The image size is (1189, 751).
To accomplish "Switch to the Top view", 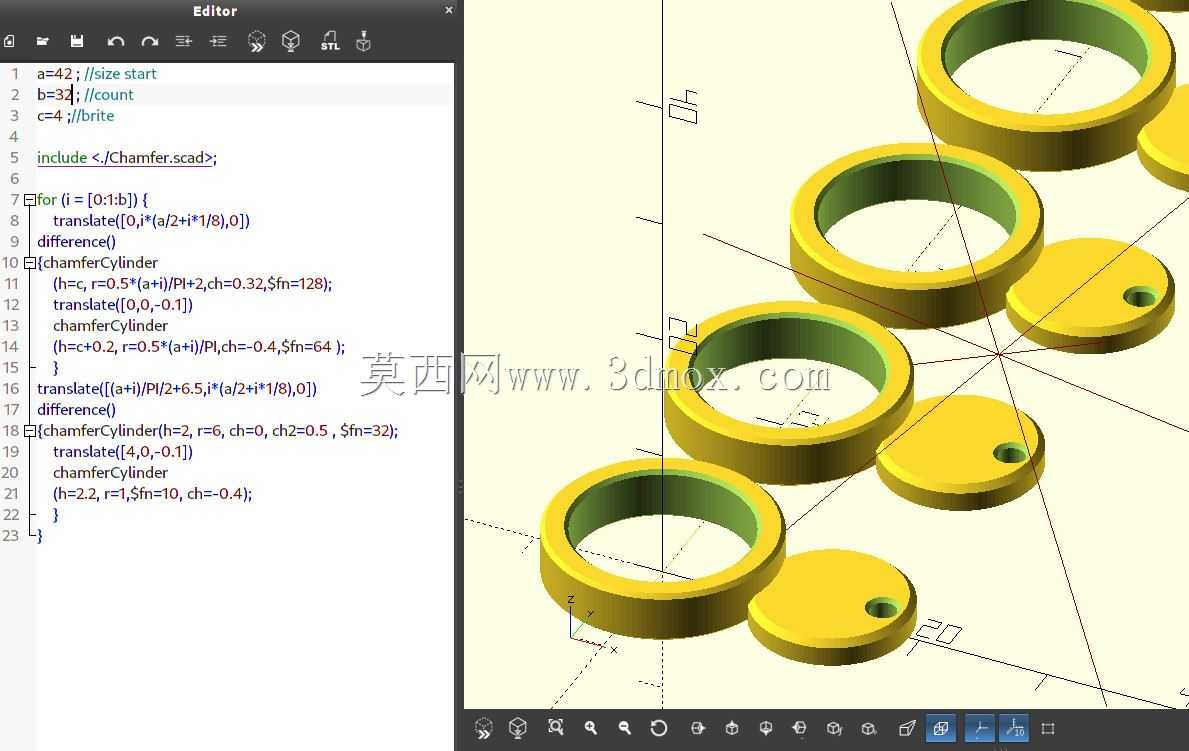I will (732, 728).
